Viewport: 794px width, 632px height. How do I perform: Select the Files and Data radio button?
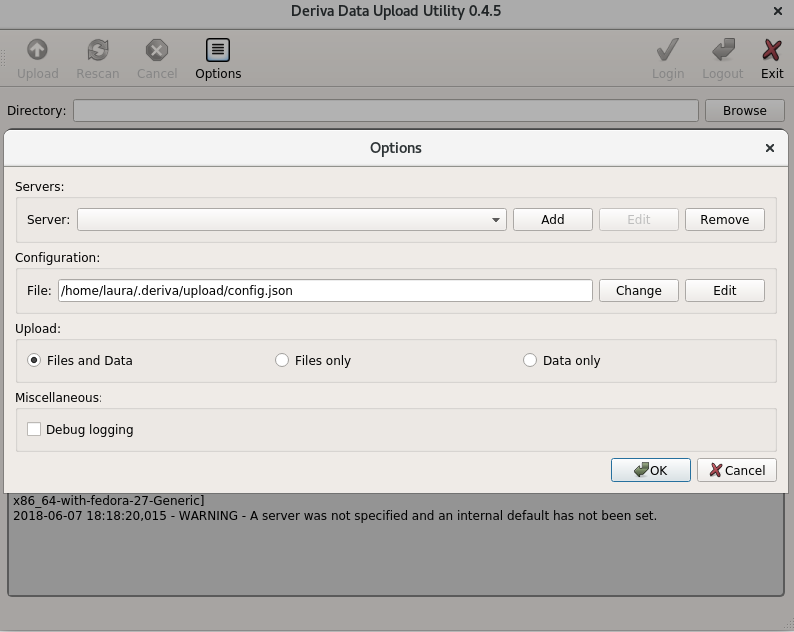pyautogui.click(x=34, y=360)
